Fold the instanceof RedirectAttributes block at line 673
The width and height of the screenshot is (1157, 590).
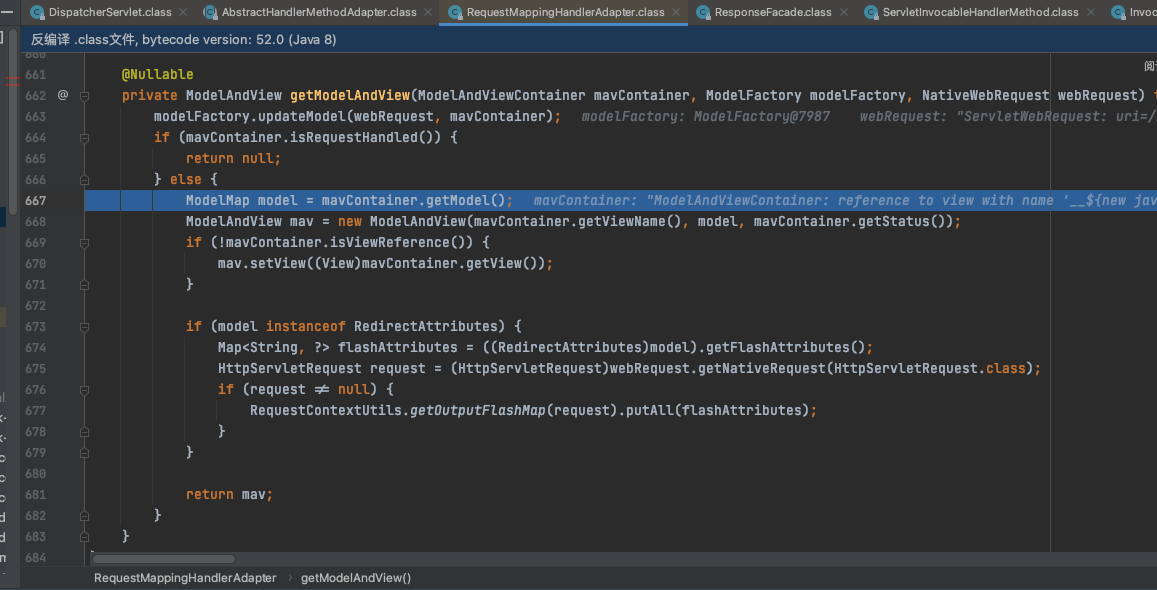[84, 327]
